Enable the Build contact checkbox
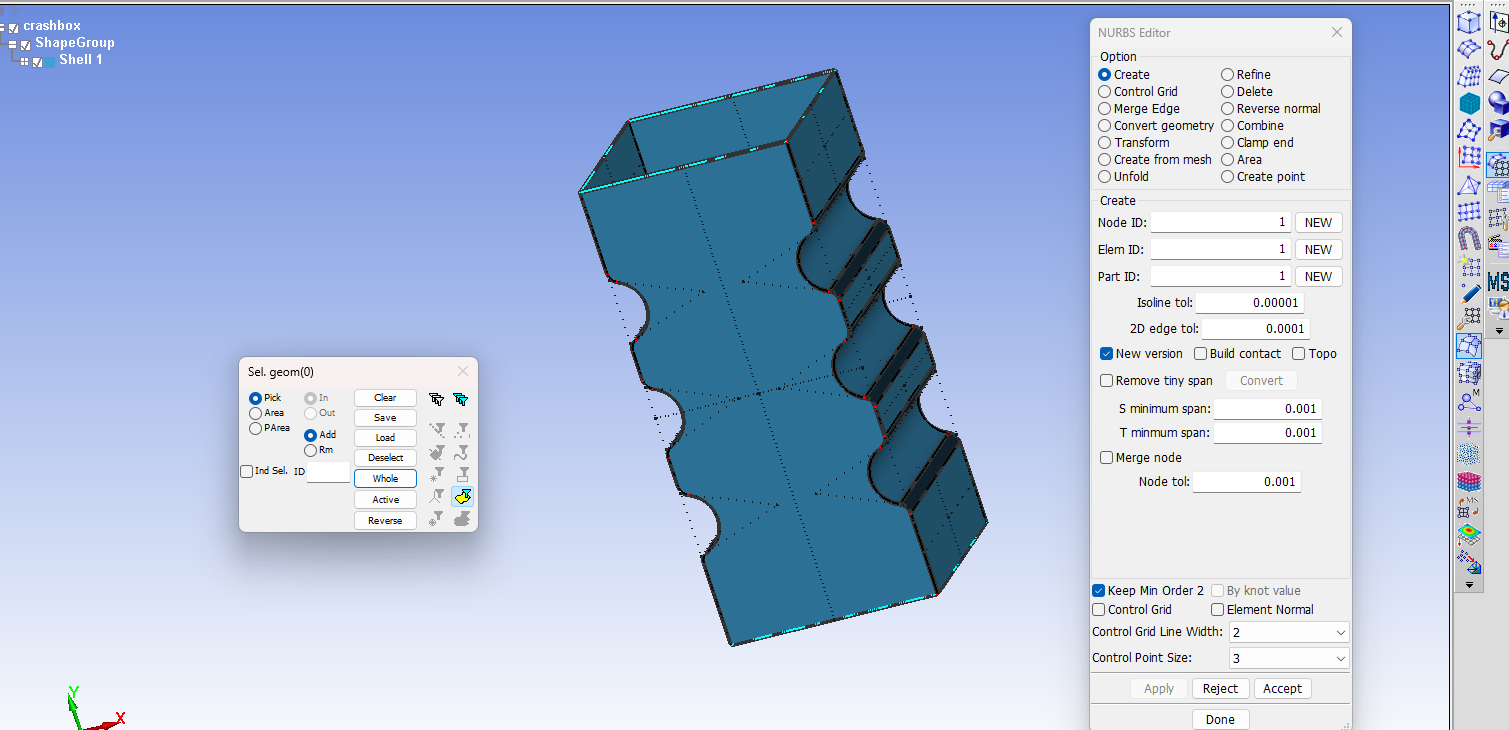The height and width of the screenshot is (730, 1509). tap(1200, 353)
